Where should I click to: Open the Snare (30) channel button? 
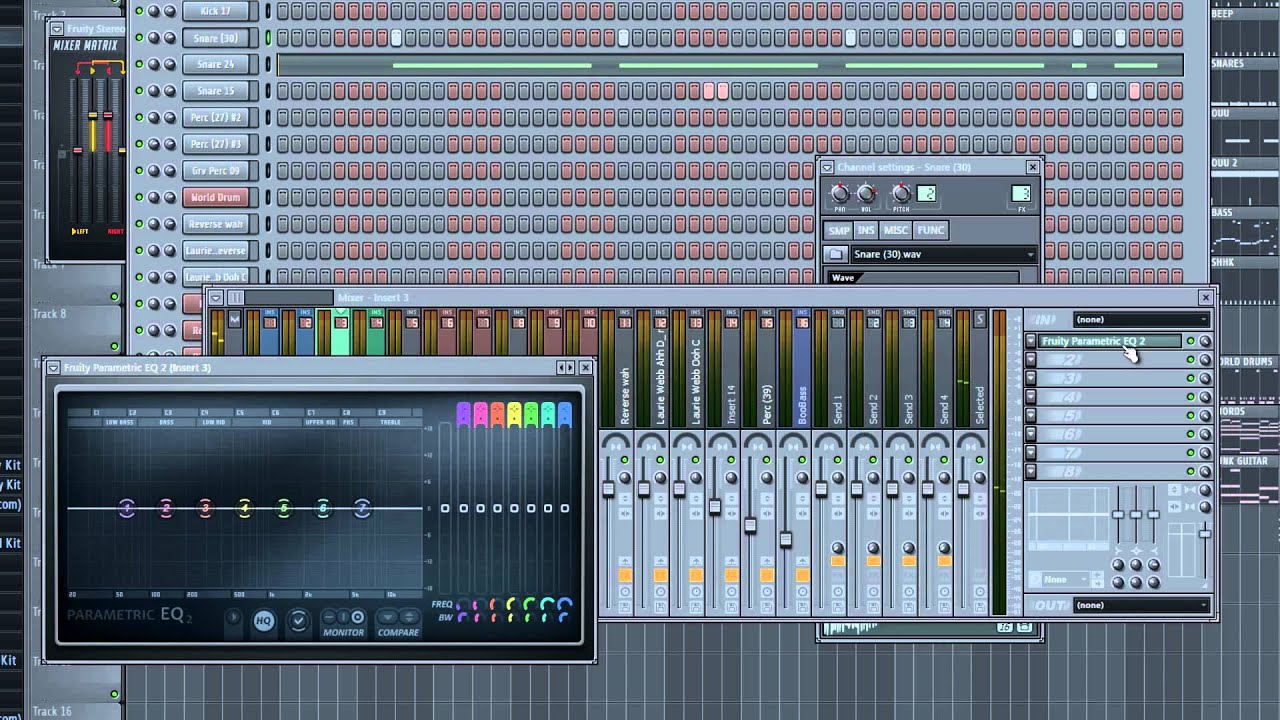(x=215, y=38)
